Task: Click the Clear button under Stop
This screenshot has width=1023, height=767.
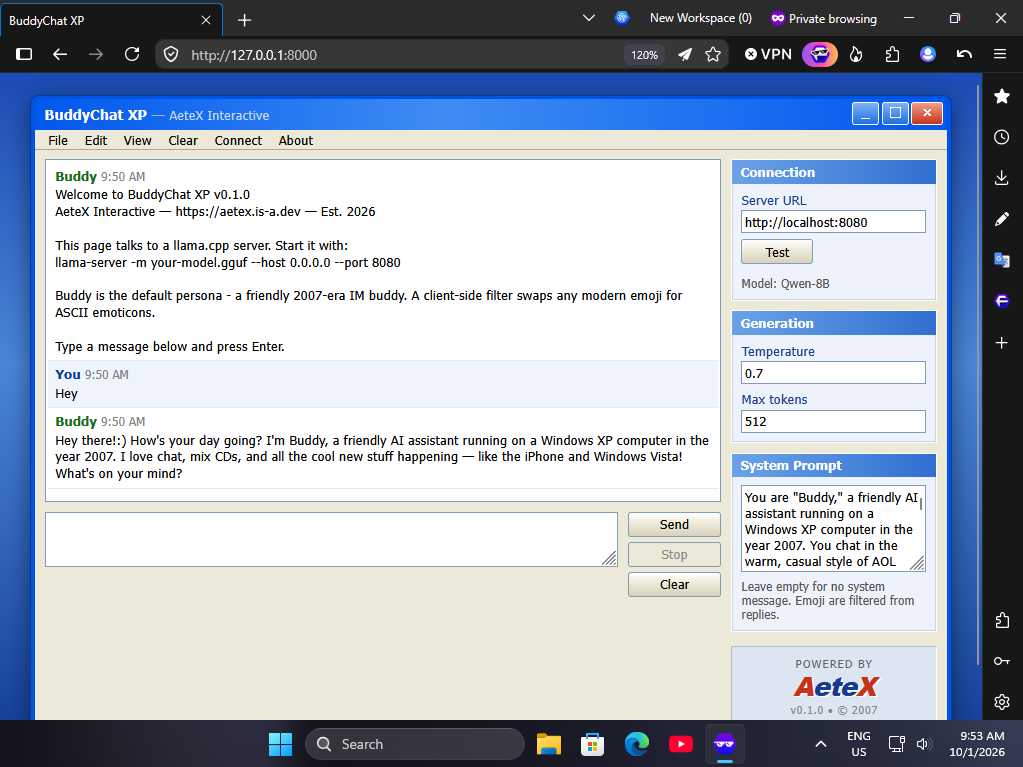Action: (x=674, y=584)
